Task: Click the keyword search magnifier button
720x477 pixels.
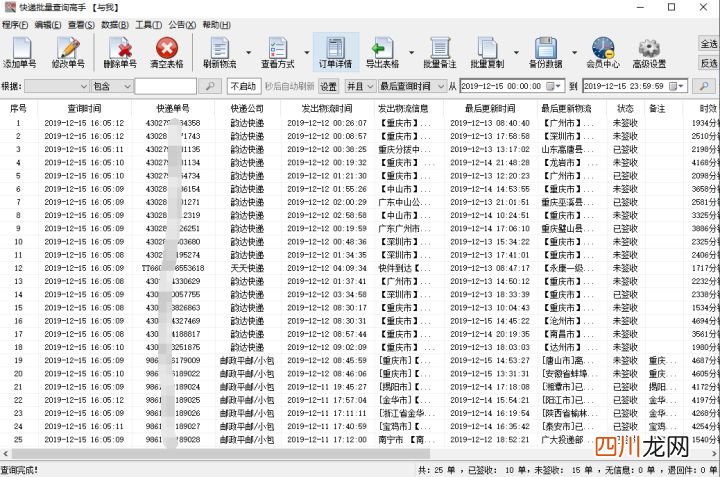Action: pyautogui.click(x=210, y=86)
